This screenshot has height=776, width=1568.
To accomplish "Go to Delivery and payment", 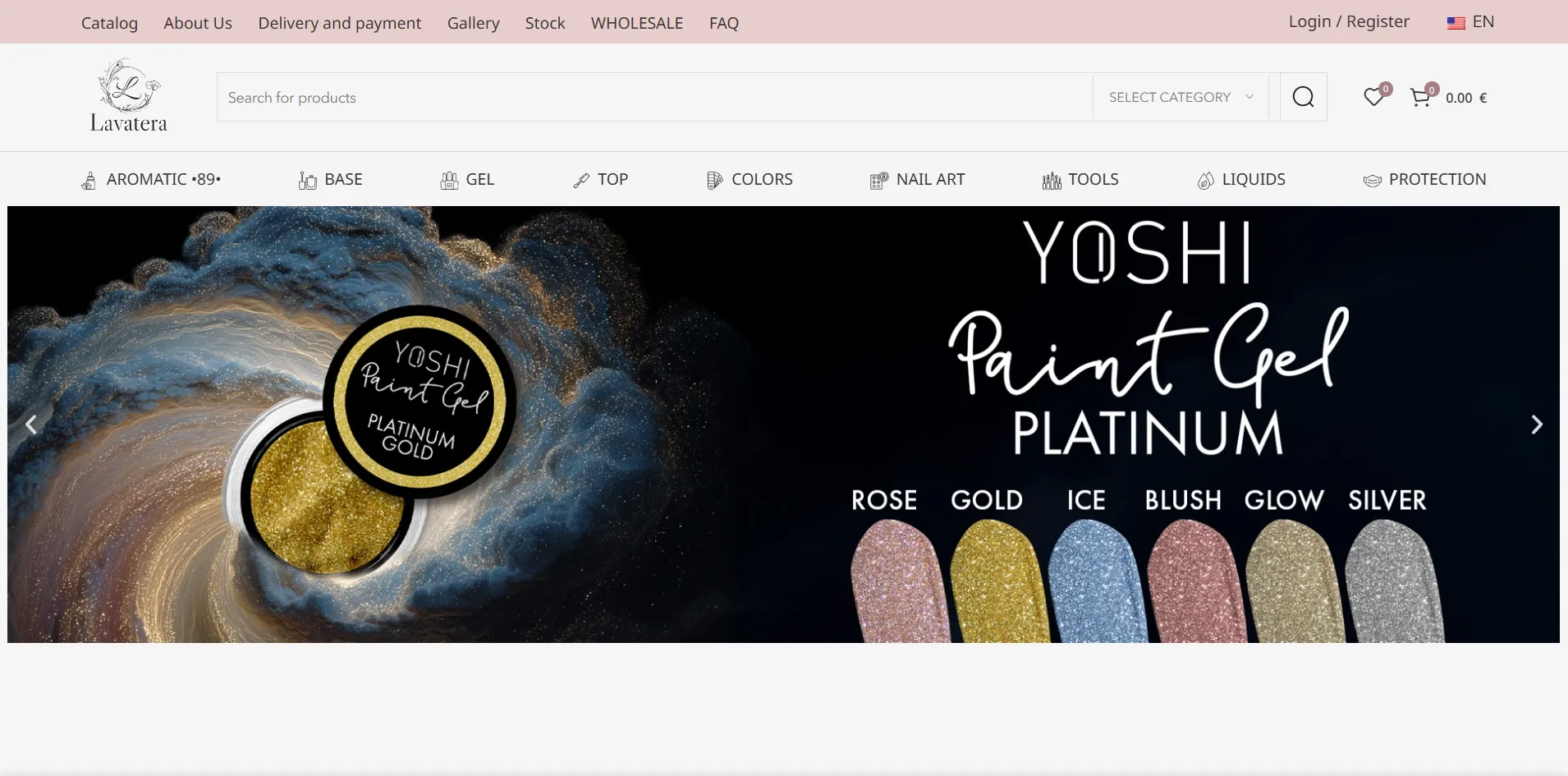I will (340, 23).
